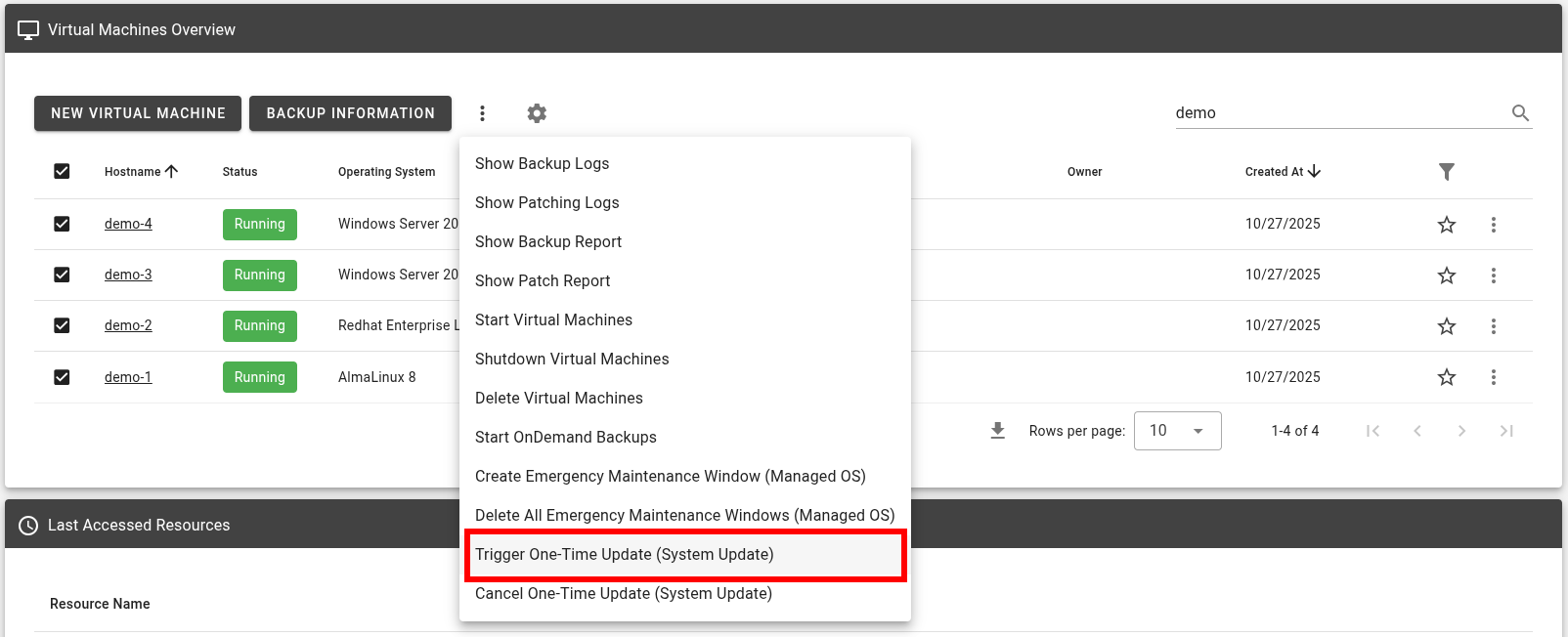
Task: Click the AlmaLinux 8 cell
Action: click(x=376, y=377)
